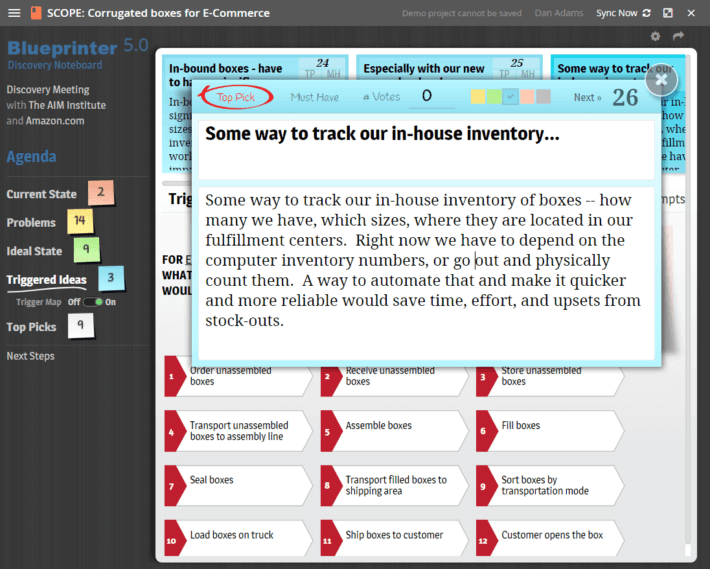Click the orange project book icon
The width and height of the screenshot is (710, 569).
(36, 13)
